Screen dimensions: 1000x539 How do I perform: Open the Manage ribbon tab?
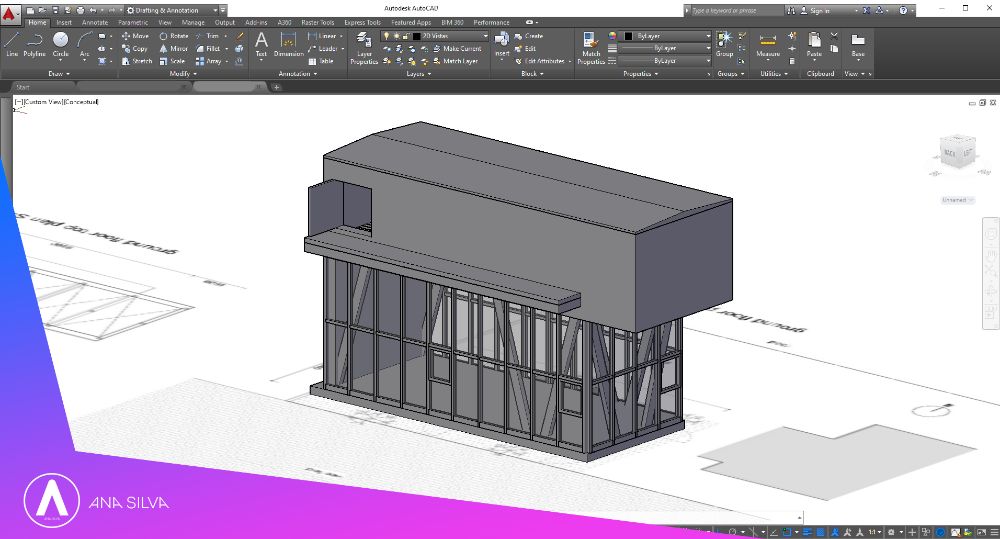click(x=193, y=22)
